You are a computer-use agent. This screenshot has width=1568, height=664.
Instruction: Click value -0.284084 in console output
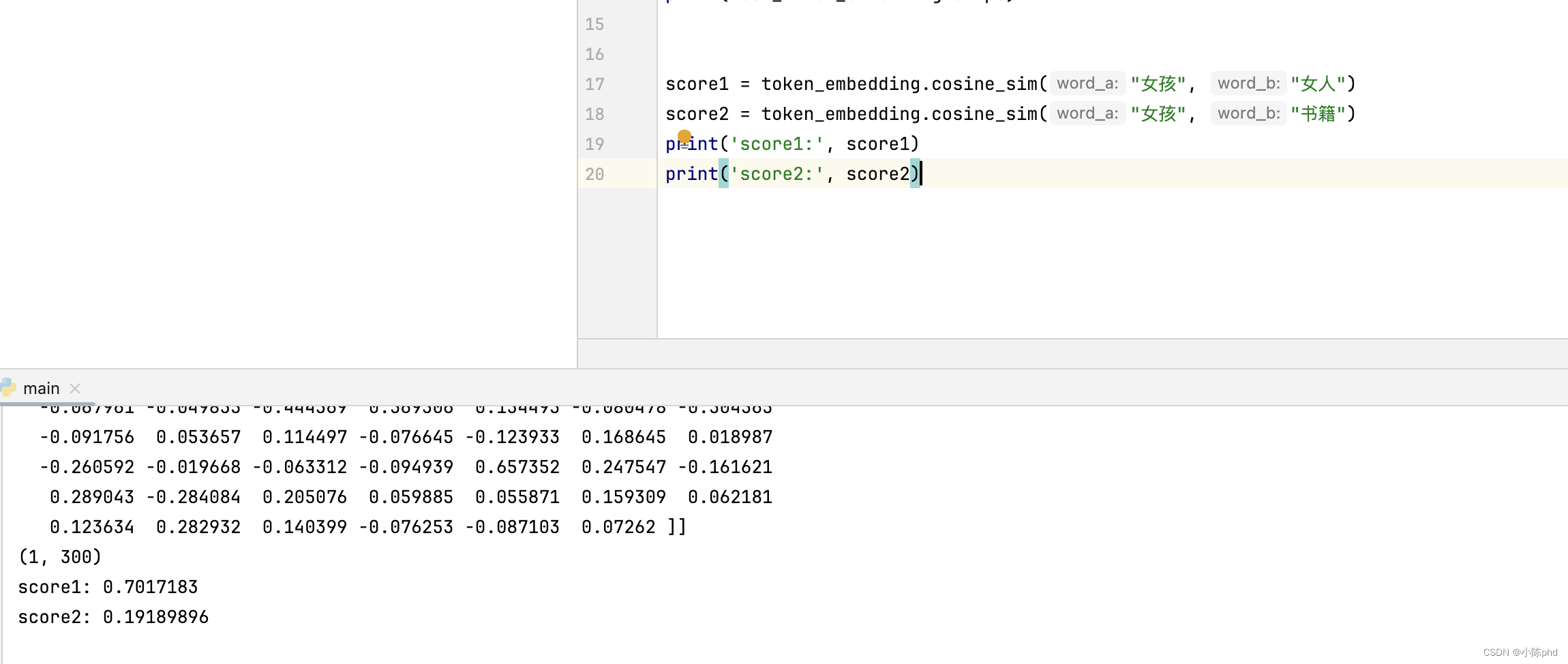[193, 497]
